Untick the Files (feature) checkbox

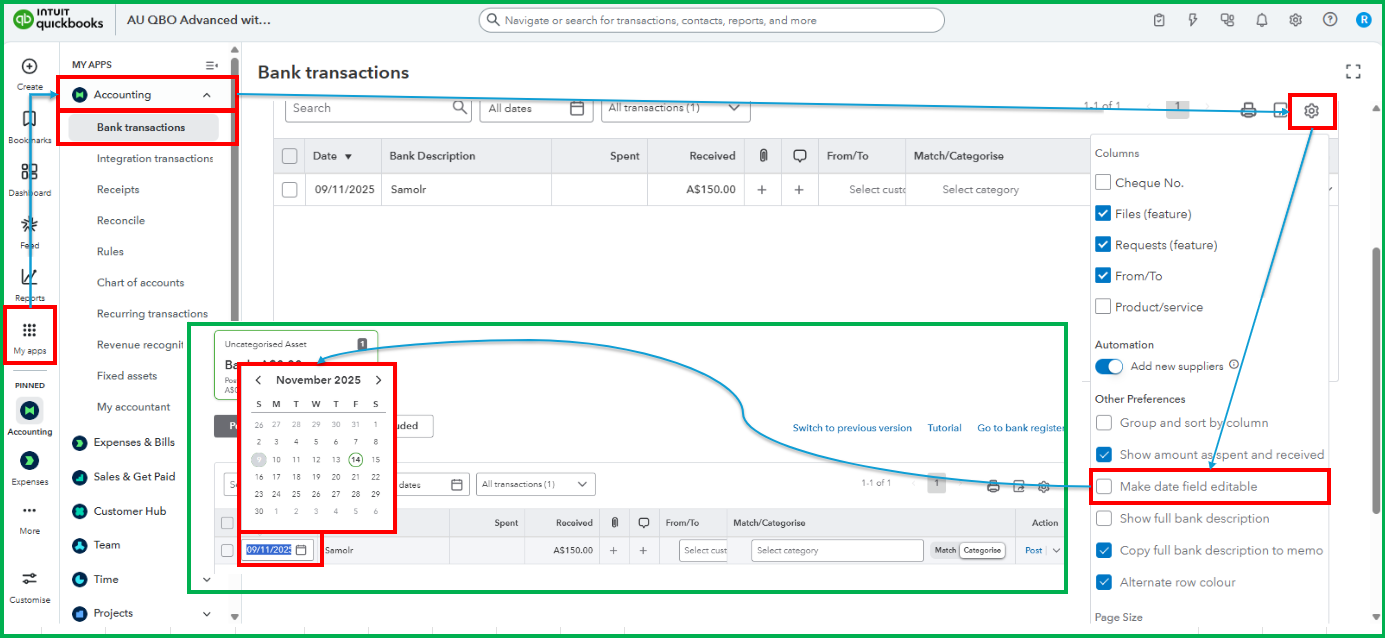pos(1103,214)
